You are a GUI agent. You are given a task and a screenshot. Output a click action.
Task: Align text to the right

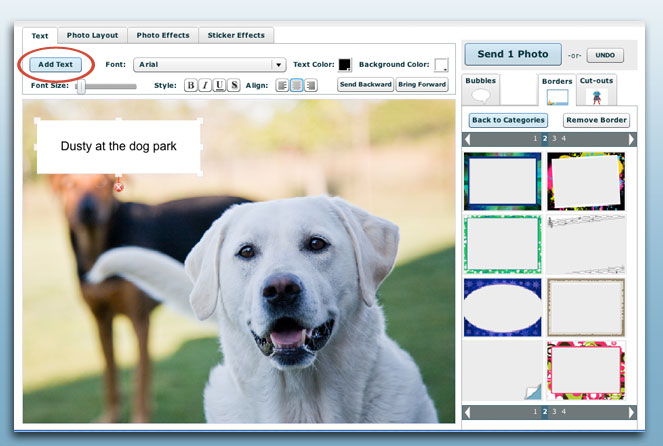tap(311, 85)
